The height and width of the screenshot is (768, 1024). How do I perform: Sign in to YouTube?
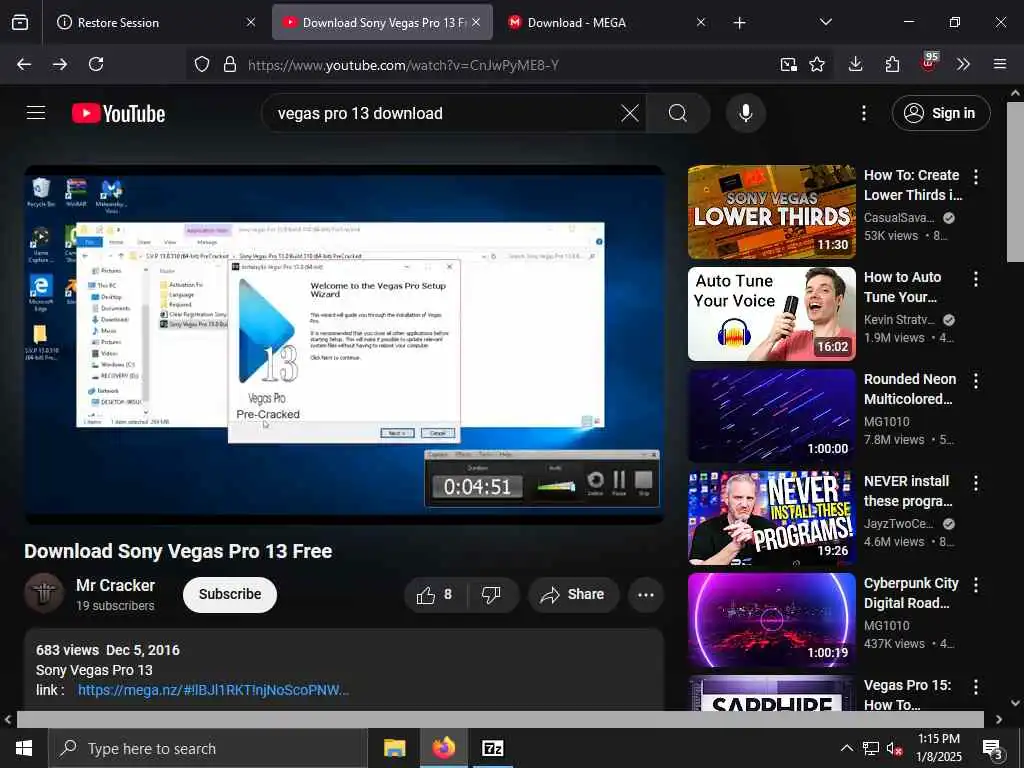[x=941, y=113]
